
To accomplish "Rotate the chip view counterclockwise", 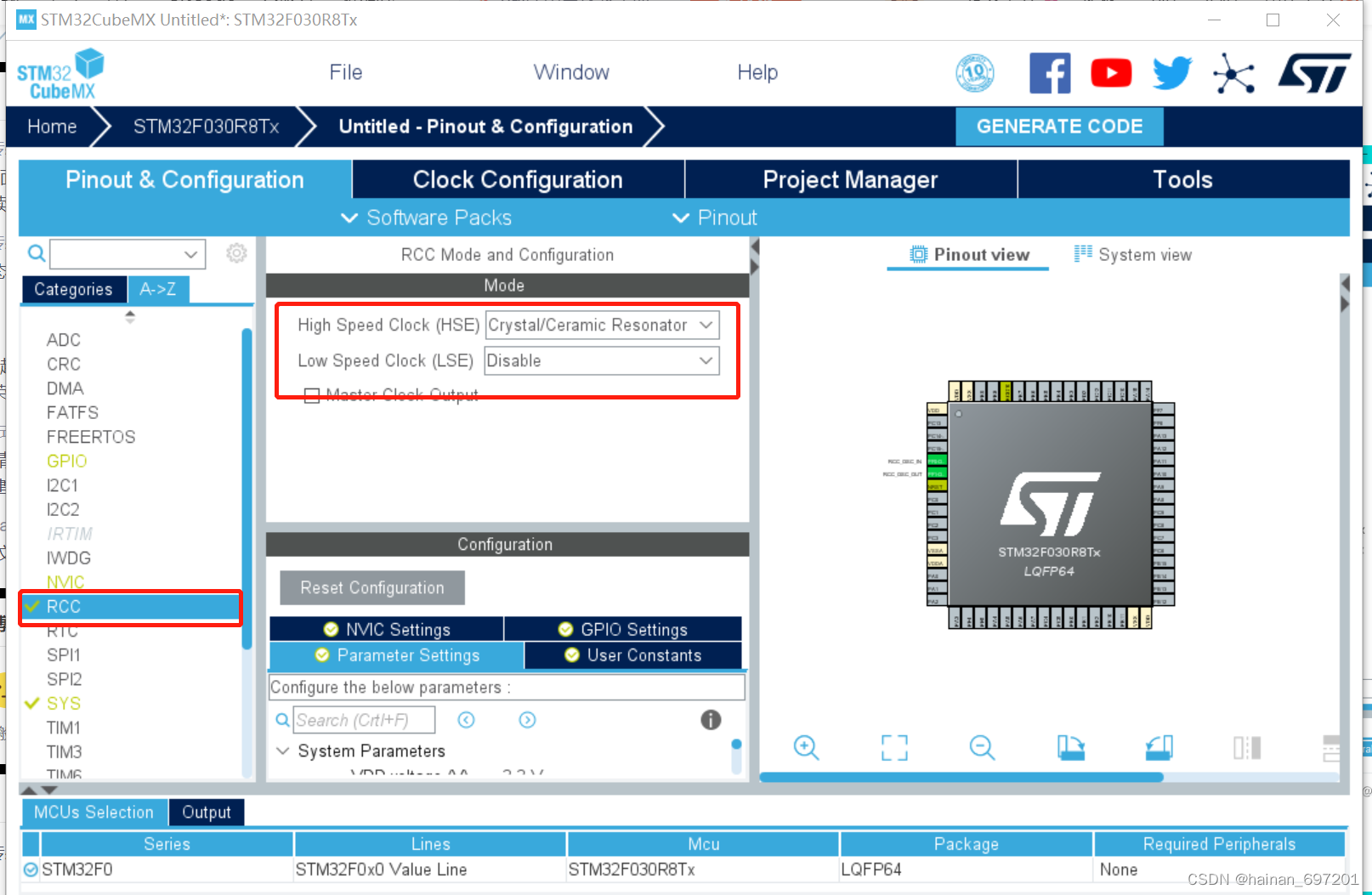I will pyautogui.click(x=1159, y=748).
